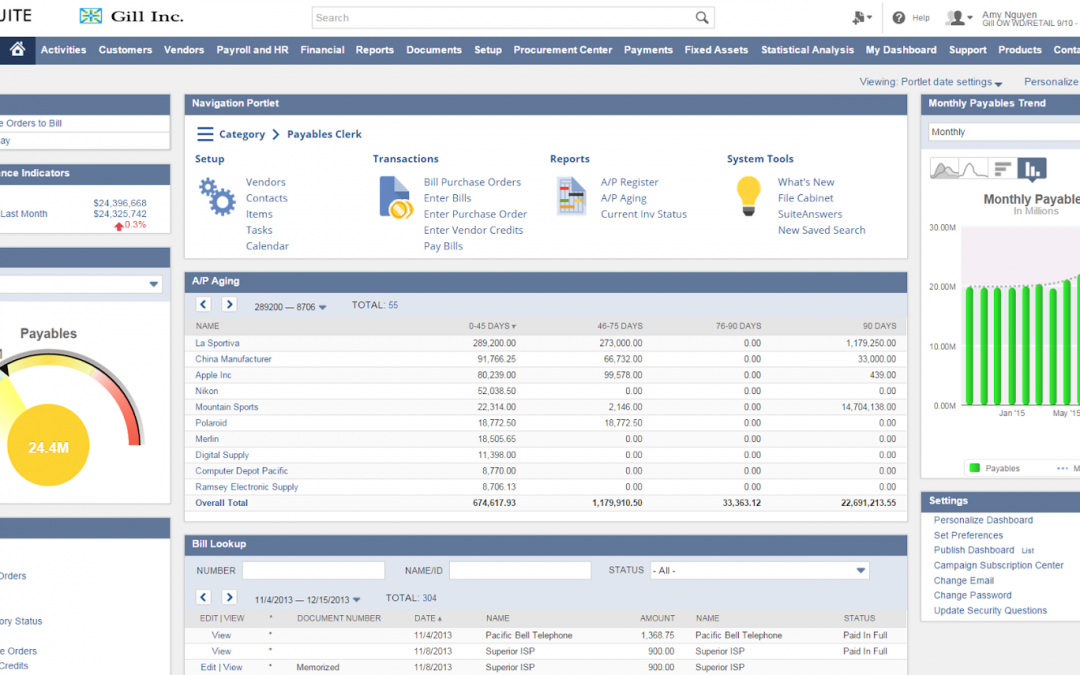
Task: Open the SuiteAnswers link
Action: (x=810, y=214)
